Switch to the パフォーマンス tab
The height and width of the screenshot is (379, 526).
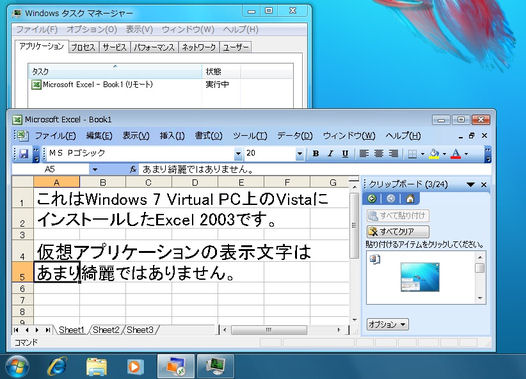click(154, 47)
